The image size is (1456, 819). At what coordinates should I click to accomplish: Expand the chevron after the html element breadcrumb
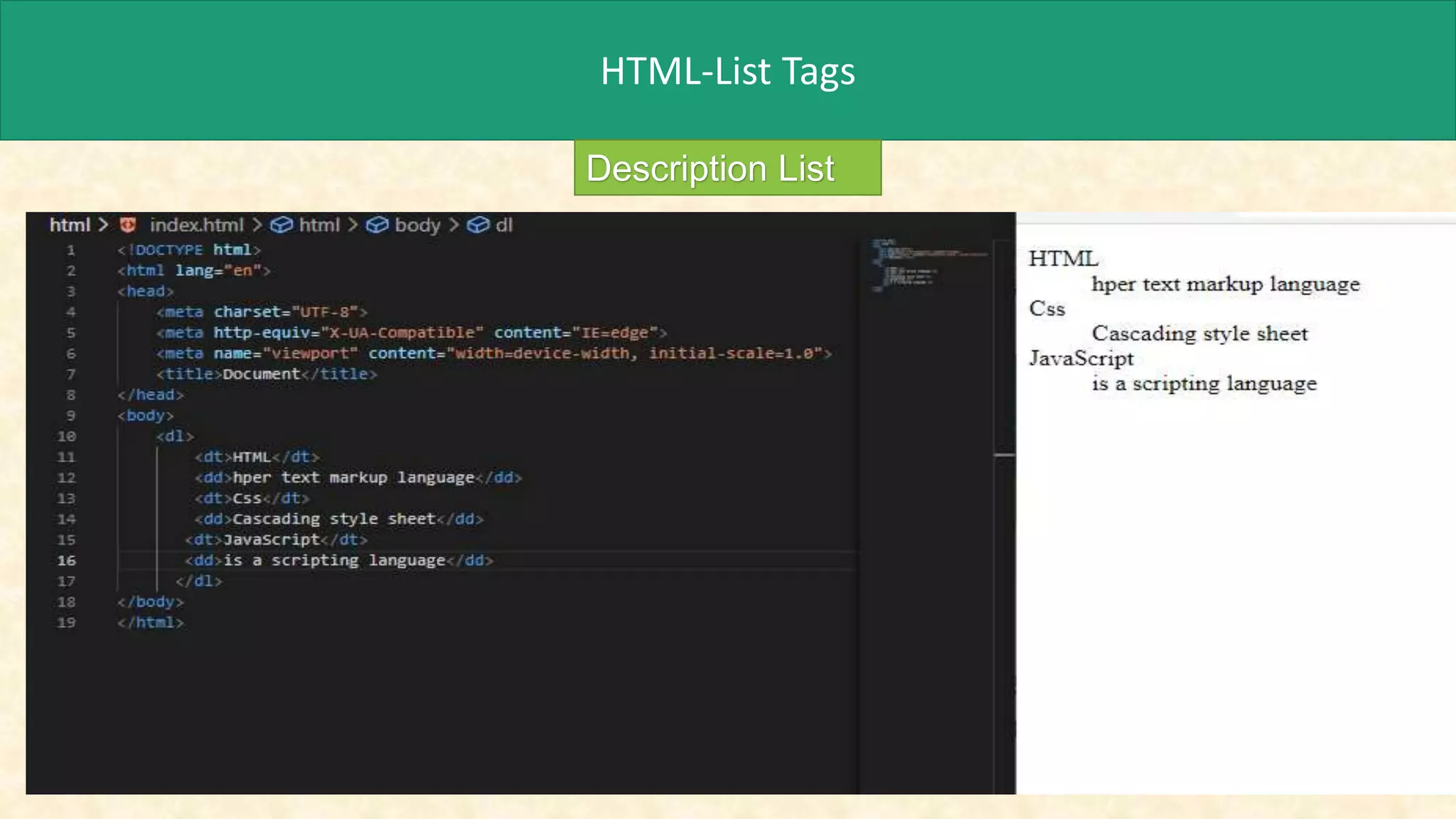pos(353,225)
